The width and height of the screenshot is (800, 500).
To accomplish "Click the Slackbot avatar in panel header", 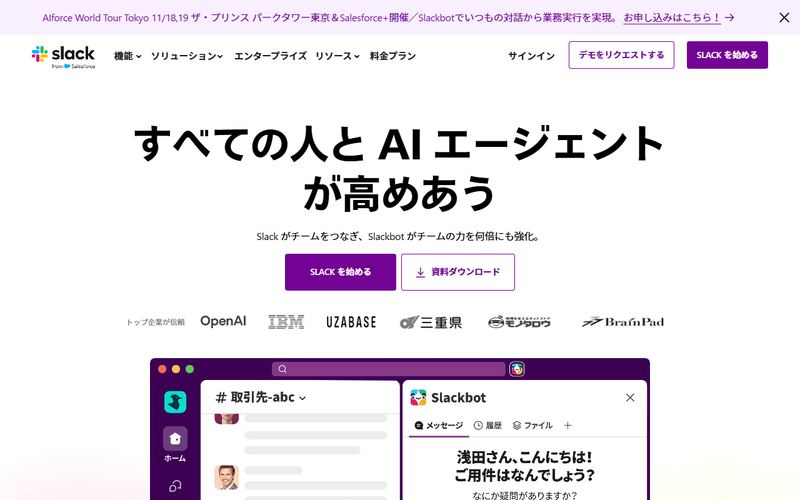I will (x=418, y=397).
